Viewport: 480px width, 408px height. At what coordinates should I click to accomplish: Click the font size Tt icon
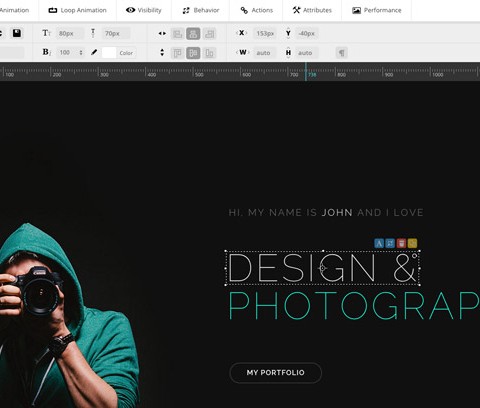(46, 33)
